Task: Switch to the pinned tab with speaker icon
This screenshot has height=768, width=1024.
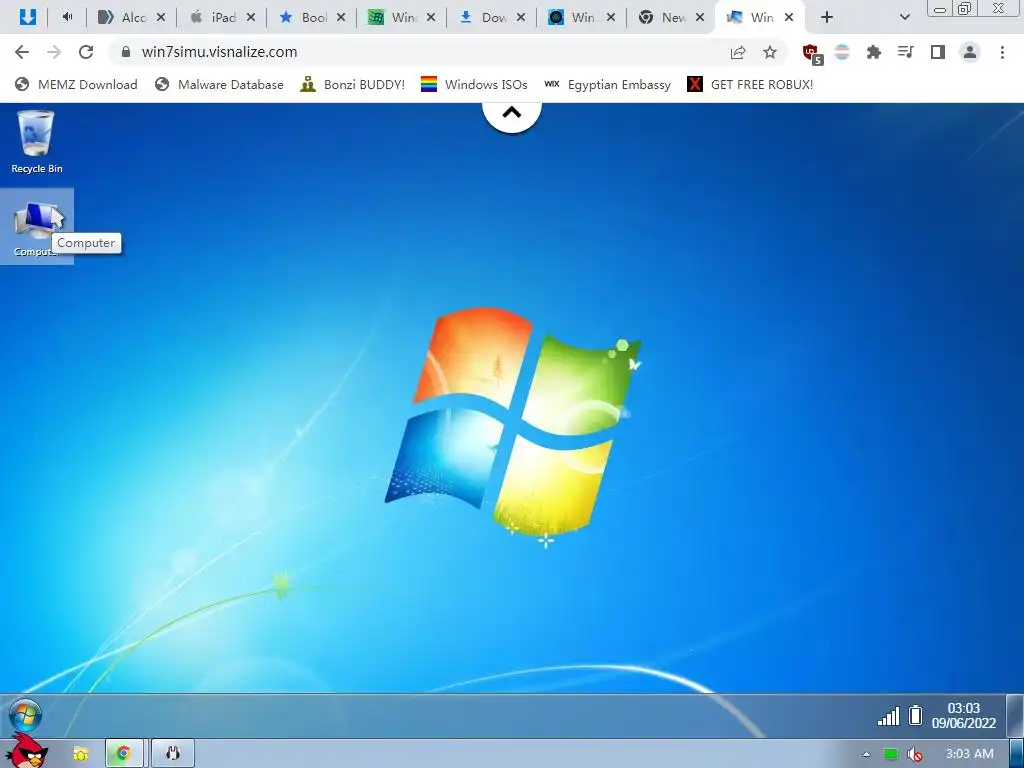Action: tap(67, 18)
